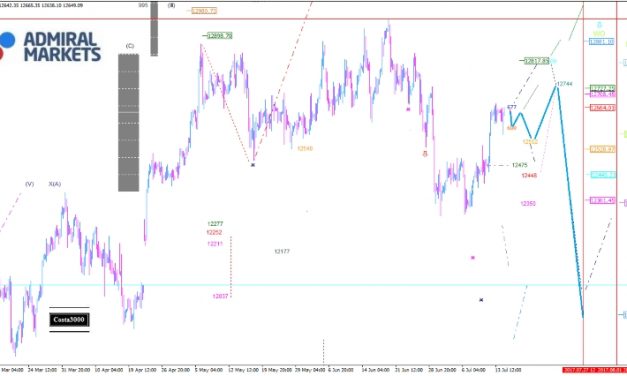Select the 24 Mar 12:00 date label
The image size is (627, 376).
[42, 370]
